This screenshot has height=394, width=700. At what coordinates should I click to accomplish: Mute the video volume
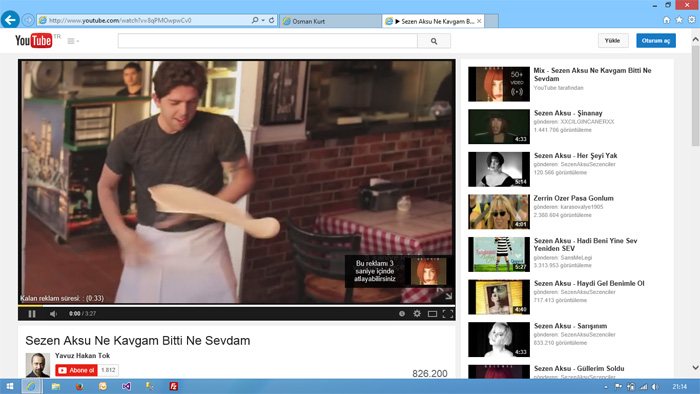pyautogui.click(x=53, y=314)
